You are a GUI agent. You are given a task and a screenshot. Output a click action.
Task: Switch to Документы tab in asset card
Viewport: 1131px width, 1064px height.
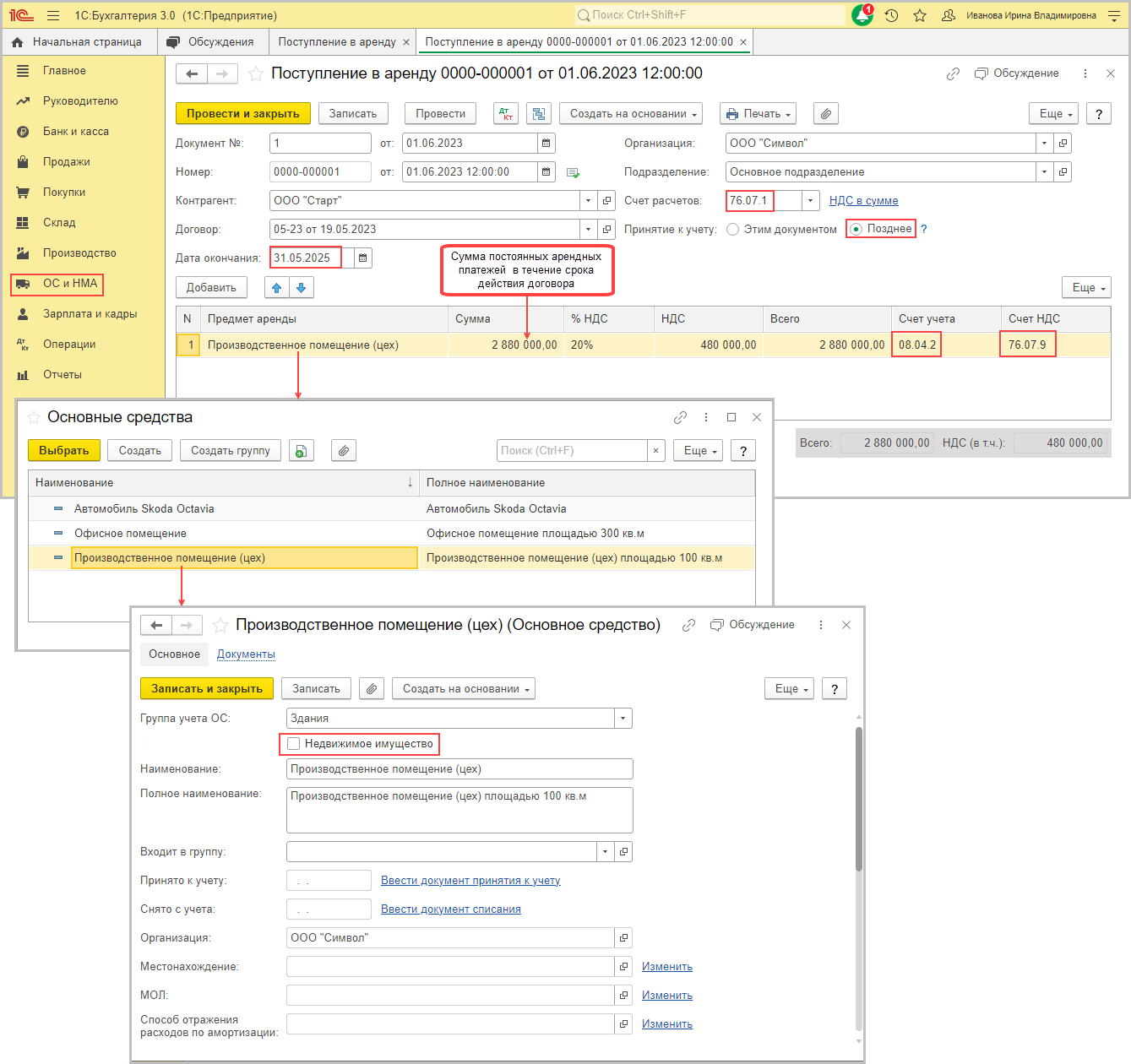(x=246, y=654)
